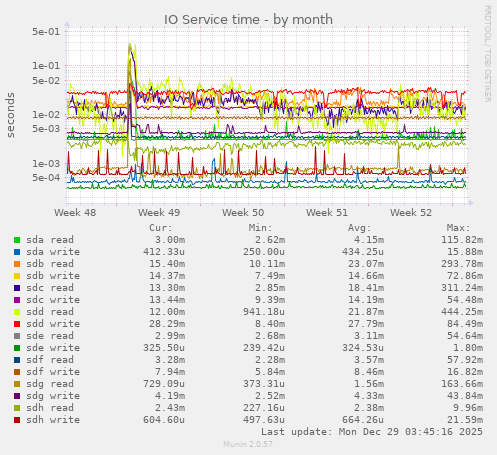The height and width of the screenshot is (455, 497).
Task: Click the 'Max:' column header
Action: (x=458, y=228)
